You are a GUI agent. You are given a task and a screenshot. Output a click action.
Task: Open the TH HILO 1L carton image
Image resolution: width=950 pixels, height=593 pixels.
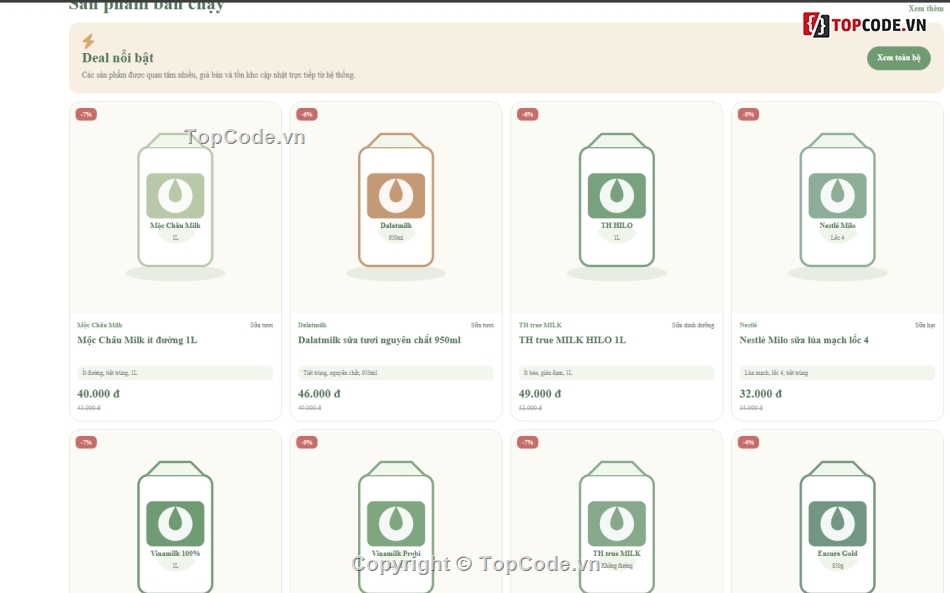click(617, 207)
